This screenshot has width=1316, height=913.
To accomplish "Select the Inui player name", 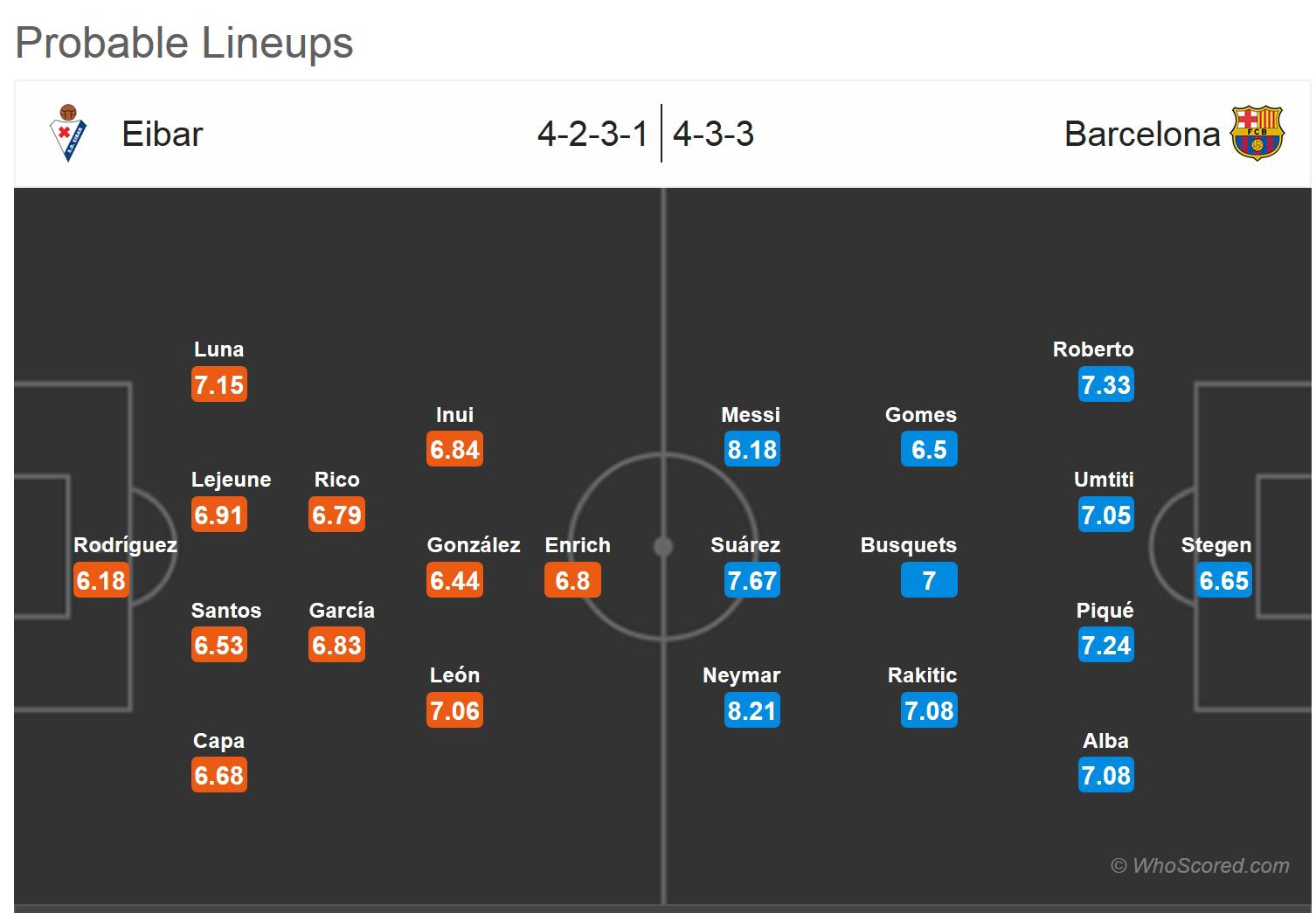I will click(454, 415).
